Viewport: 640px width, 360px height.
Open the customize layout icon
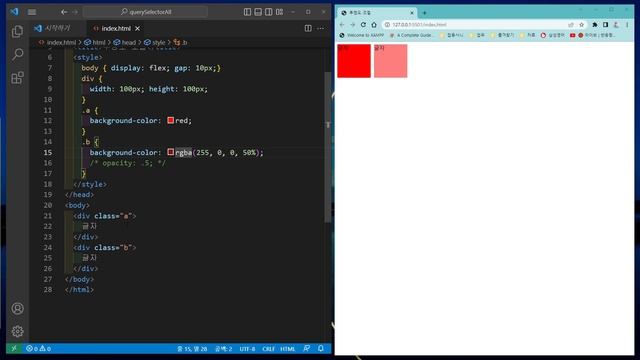tap(280, 12)
